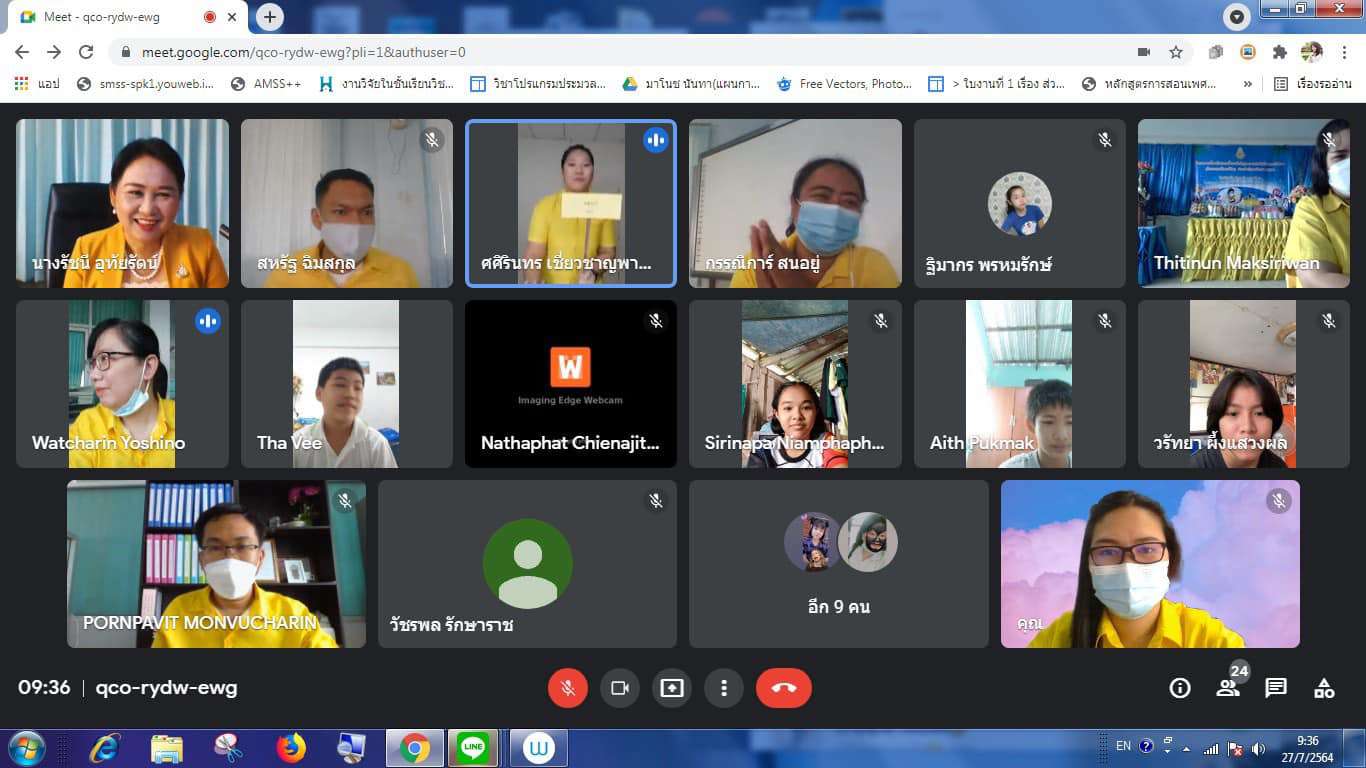Open the Activities panel icon
Viewport: 1366px width, 768px height.
[1324, 688]
